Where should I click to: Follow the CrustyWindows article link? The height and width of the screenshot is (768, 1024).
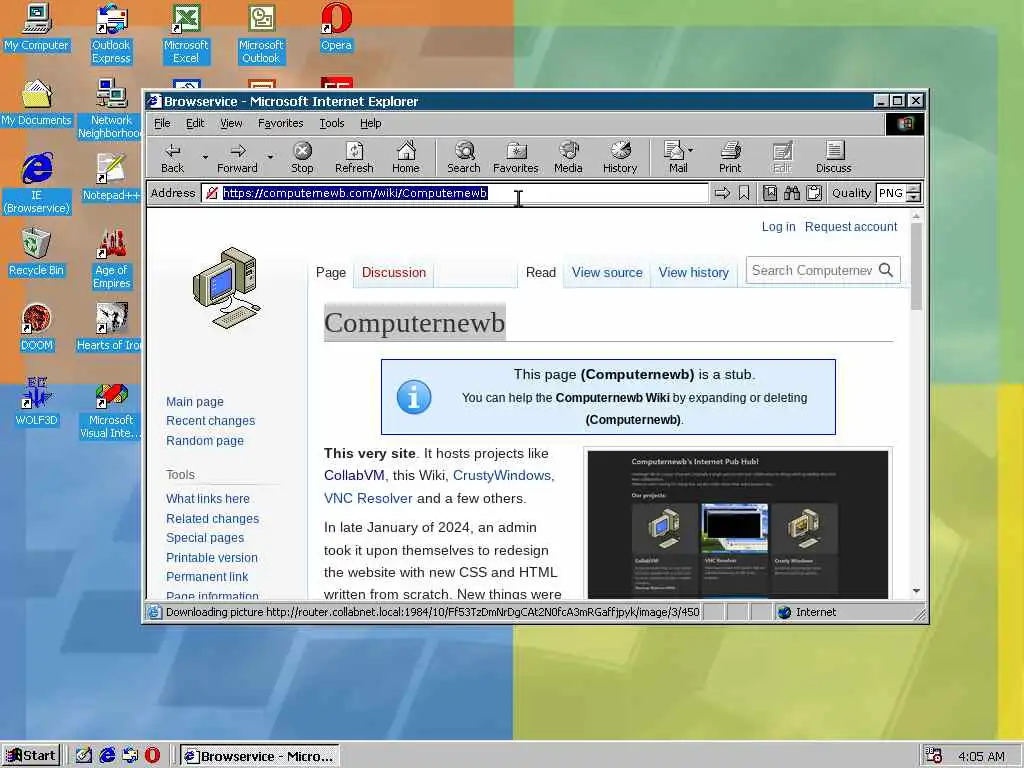coord(502,476)
